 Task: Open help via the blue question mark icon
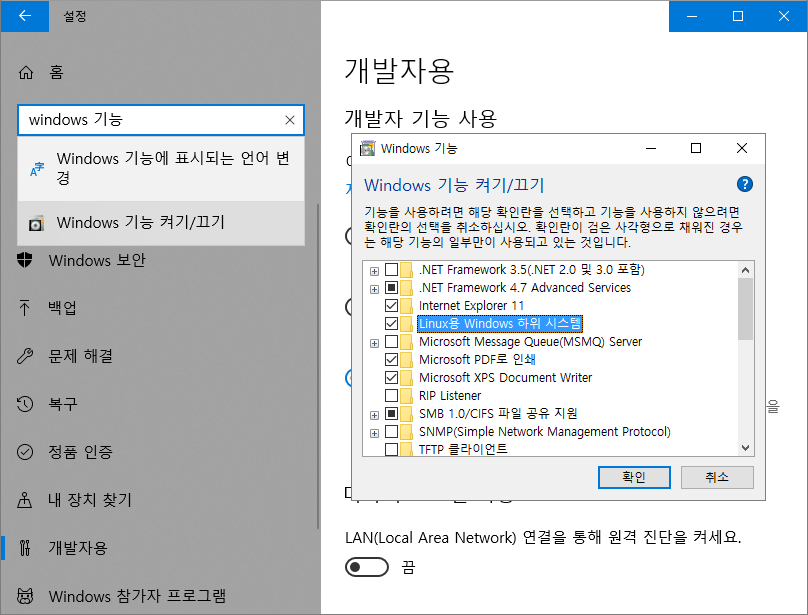coord(745,184)
